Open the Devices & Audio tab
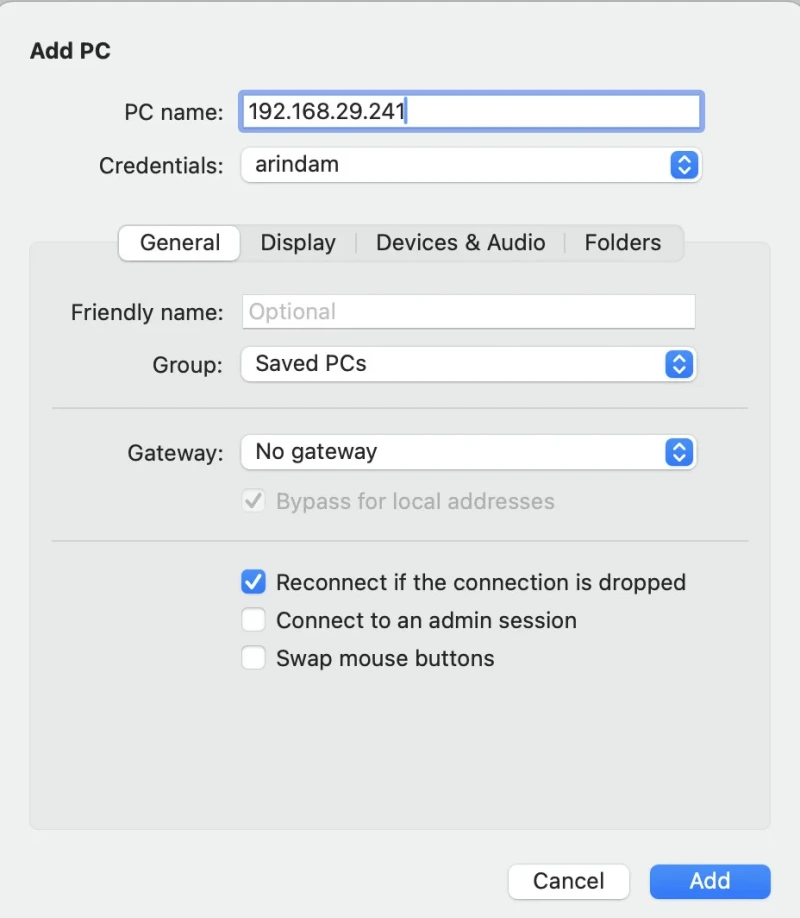This screenshot has width=800, height=918. coord(461,243)
